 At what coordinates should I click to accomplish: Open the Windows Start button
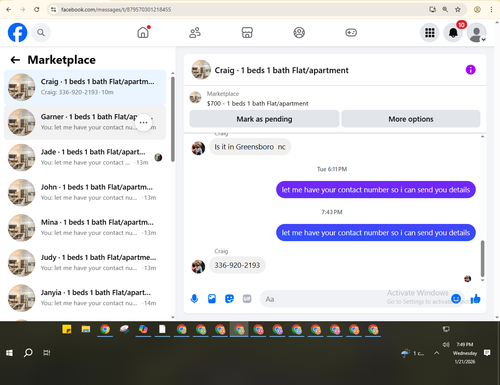[9, 353]
